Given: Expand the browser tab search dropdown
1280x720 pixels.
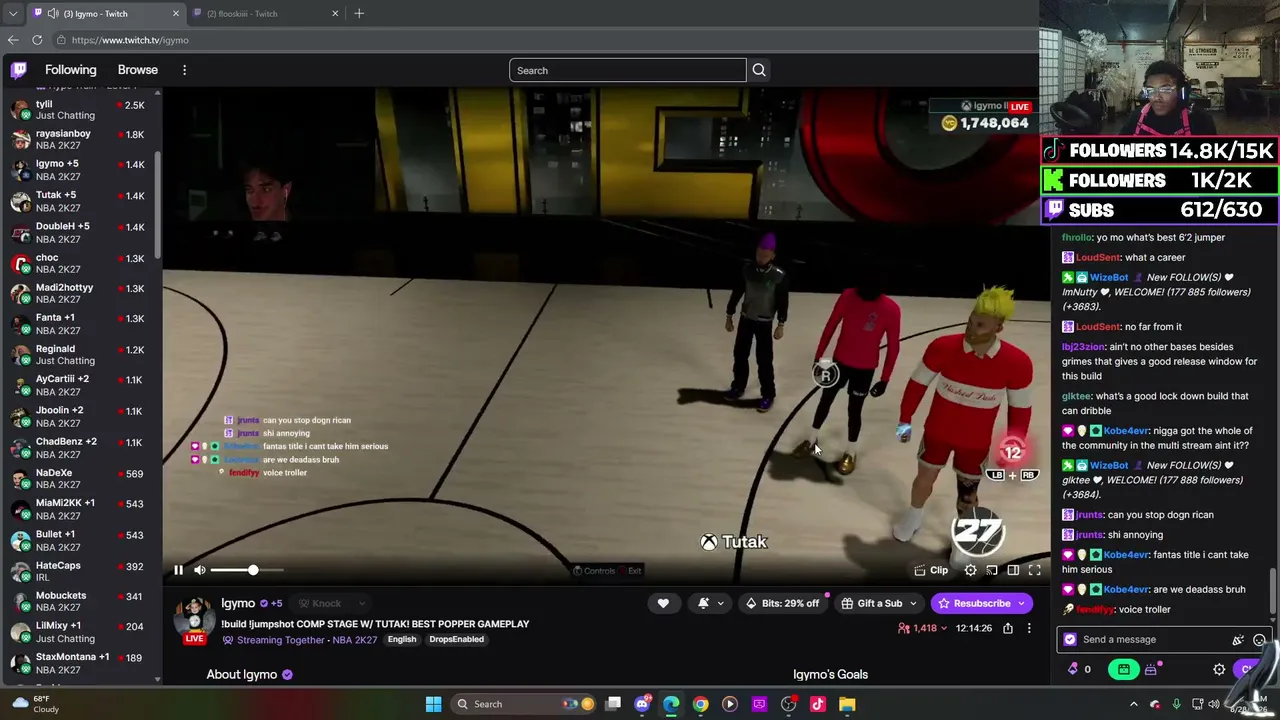Looking at the screenshot, I should click(13, 14).
